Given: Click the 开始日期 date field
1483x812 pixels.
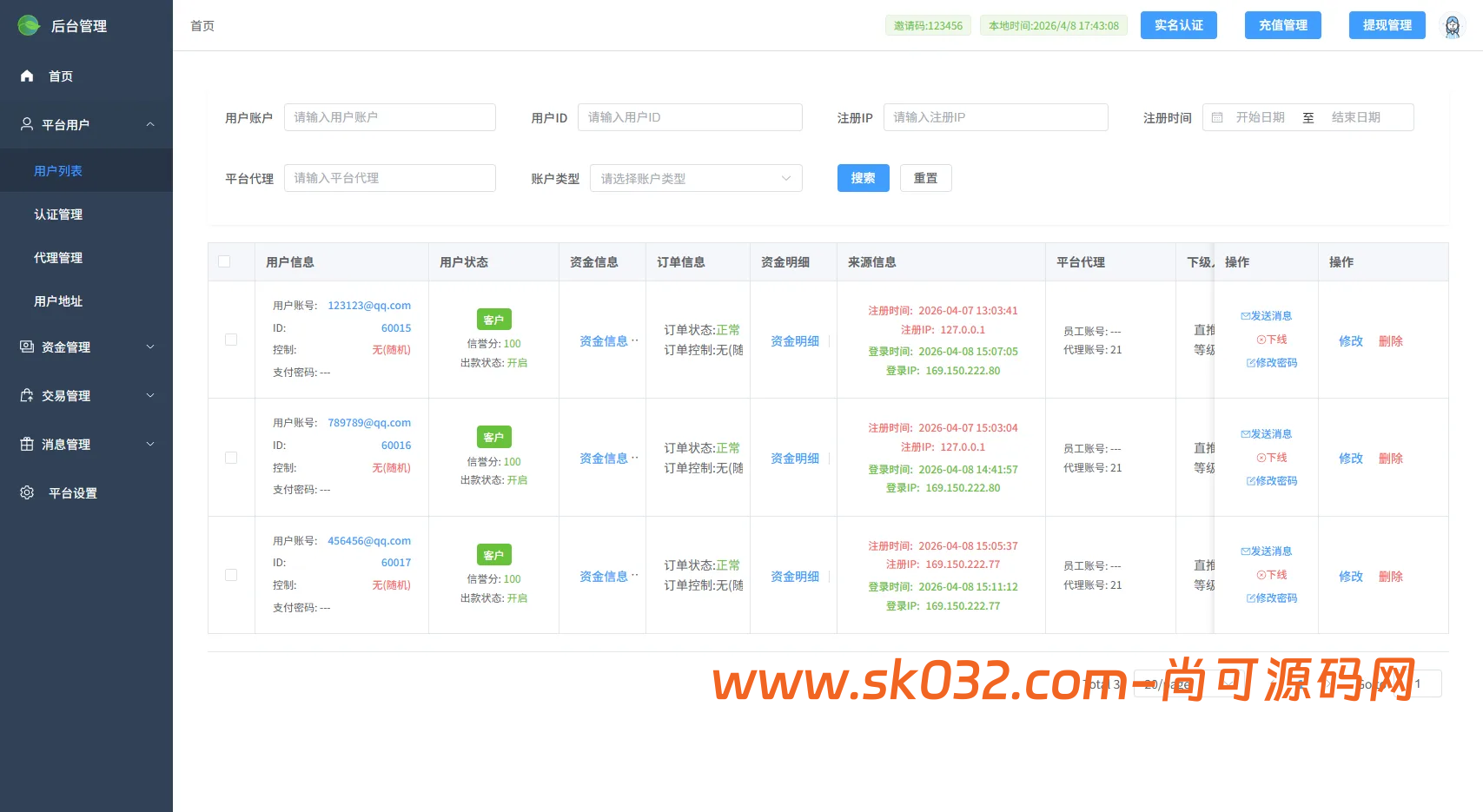Looking at the screenshot, I should 1261,117.
